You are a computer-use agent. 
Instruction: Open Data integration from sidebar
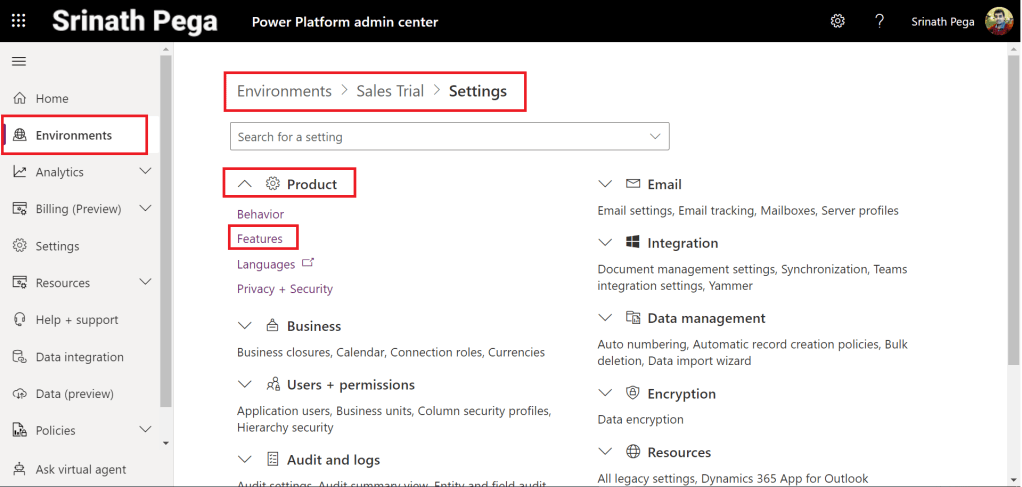click(x=79, y=357)
